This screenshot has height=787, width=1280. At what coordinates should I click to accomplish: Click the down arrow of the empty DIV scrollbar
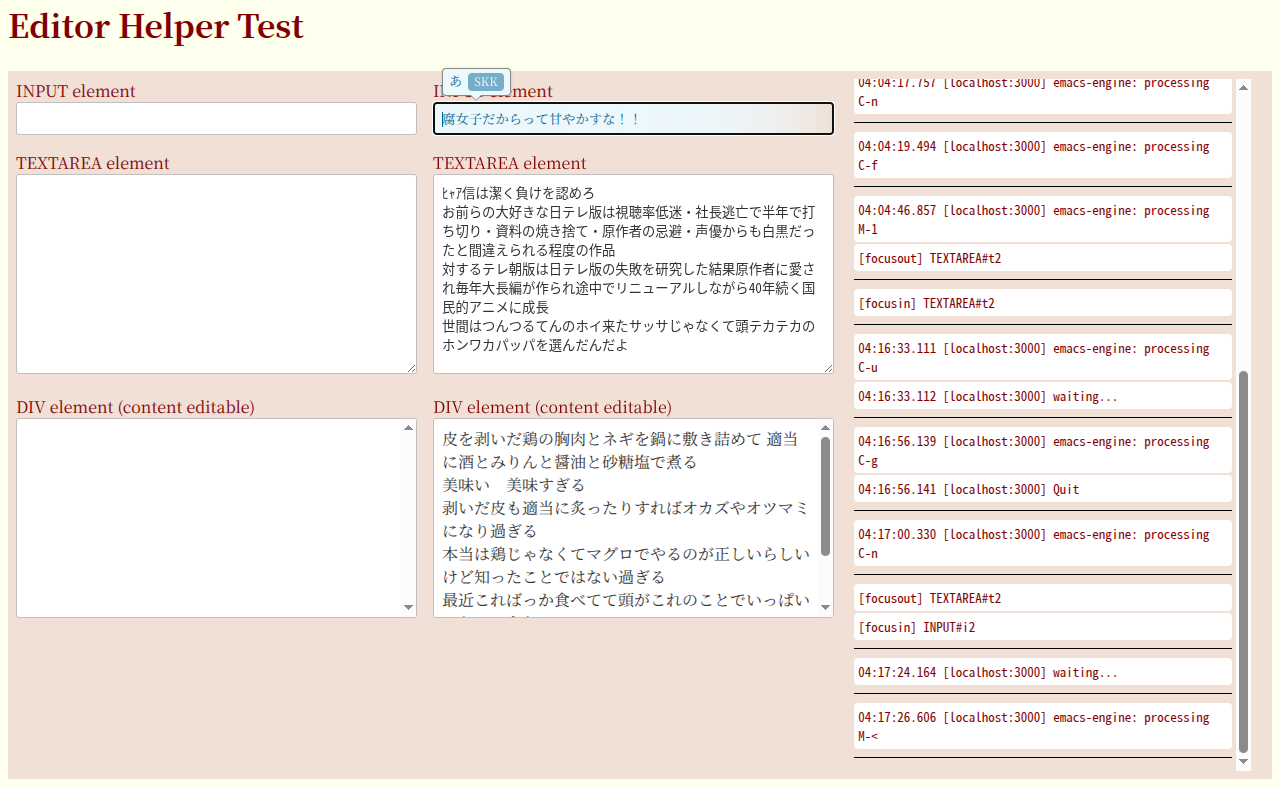408,607
